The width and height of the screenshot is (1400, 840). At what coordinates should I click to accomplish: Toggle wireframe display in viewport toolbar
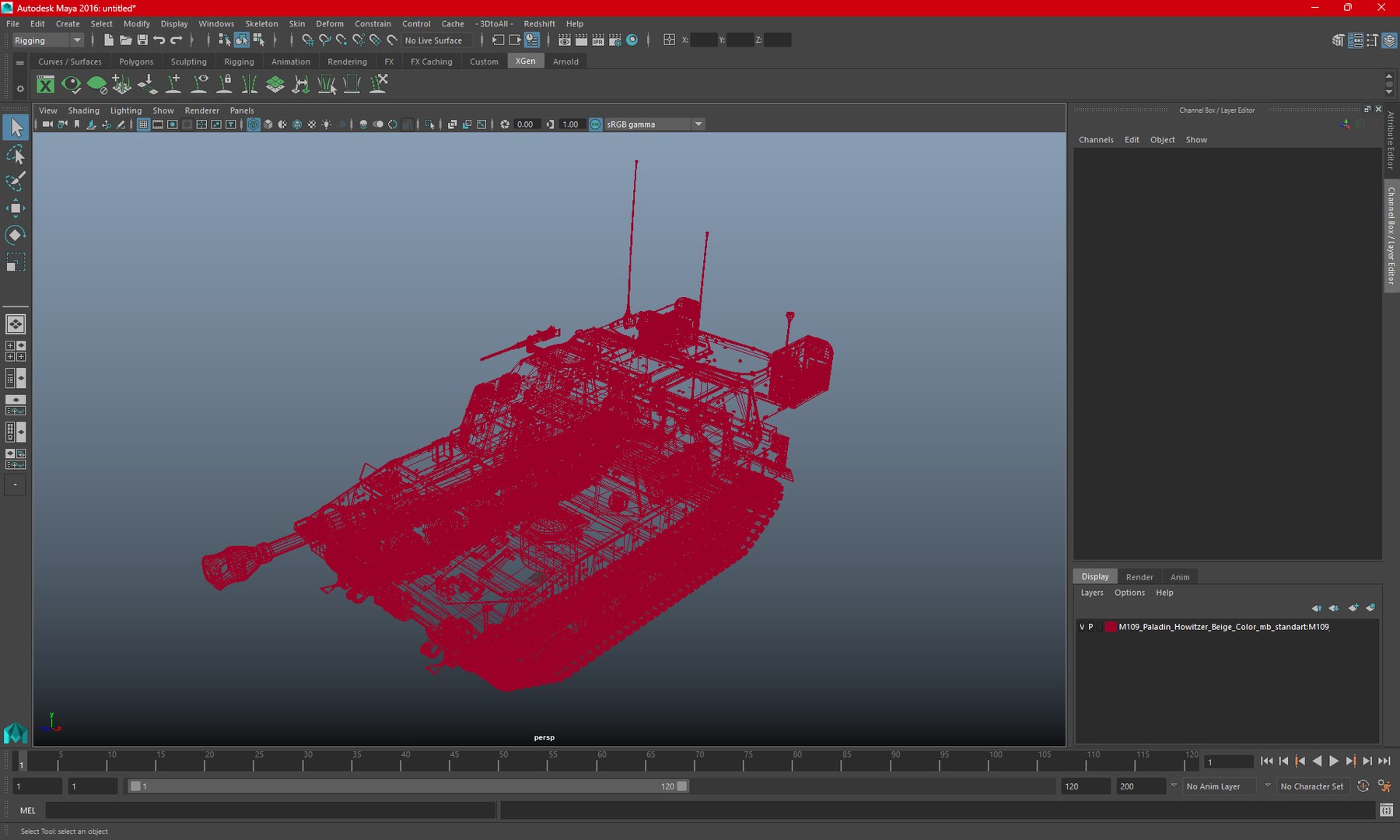tap(254, 124)
